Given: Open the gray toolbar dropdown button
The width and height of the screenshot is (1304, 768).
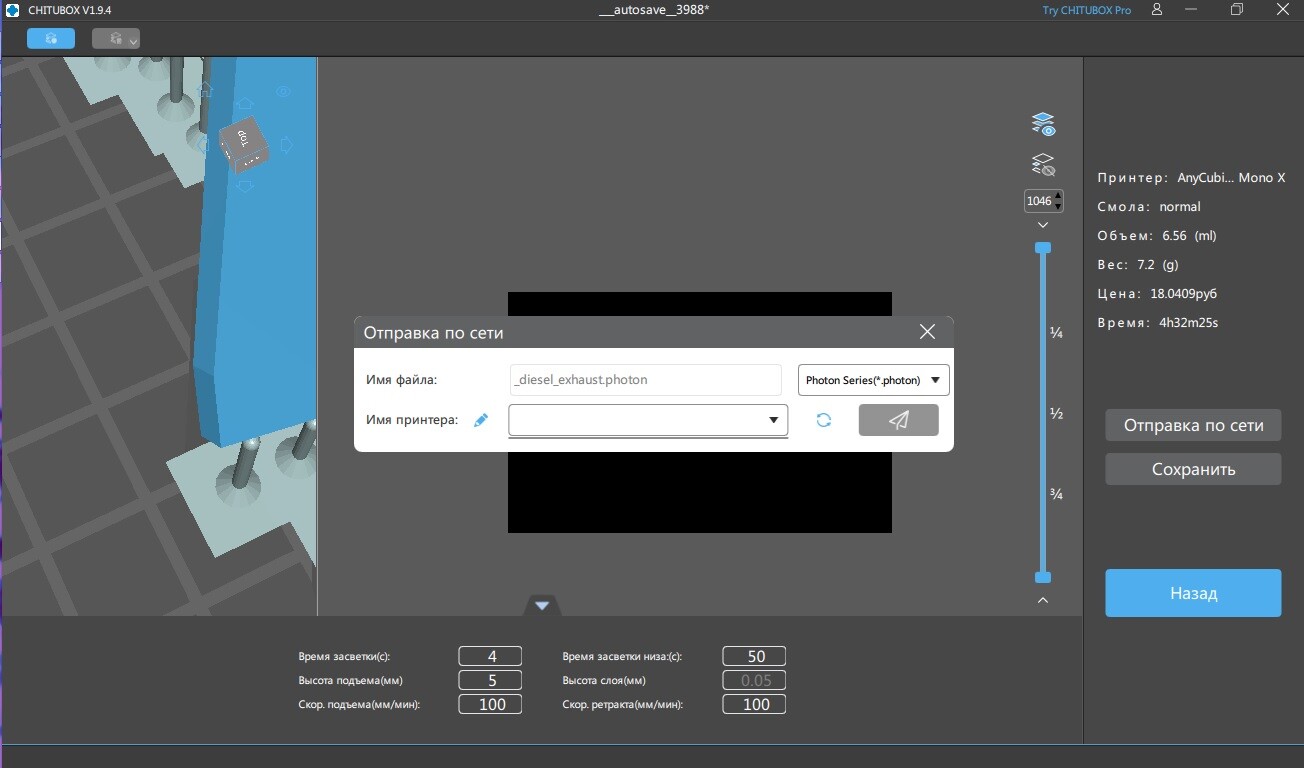Looking at the screenshot, I should point(116,38).
